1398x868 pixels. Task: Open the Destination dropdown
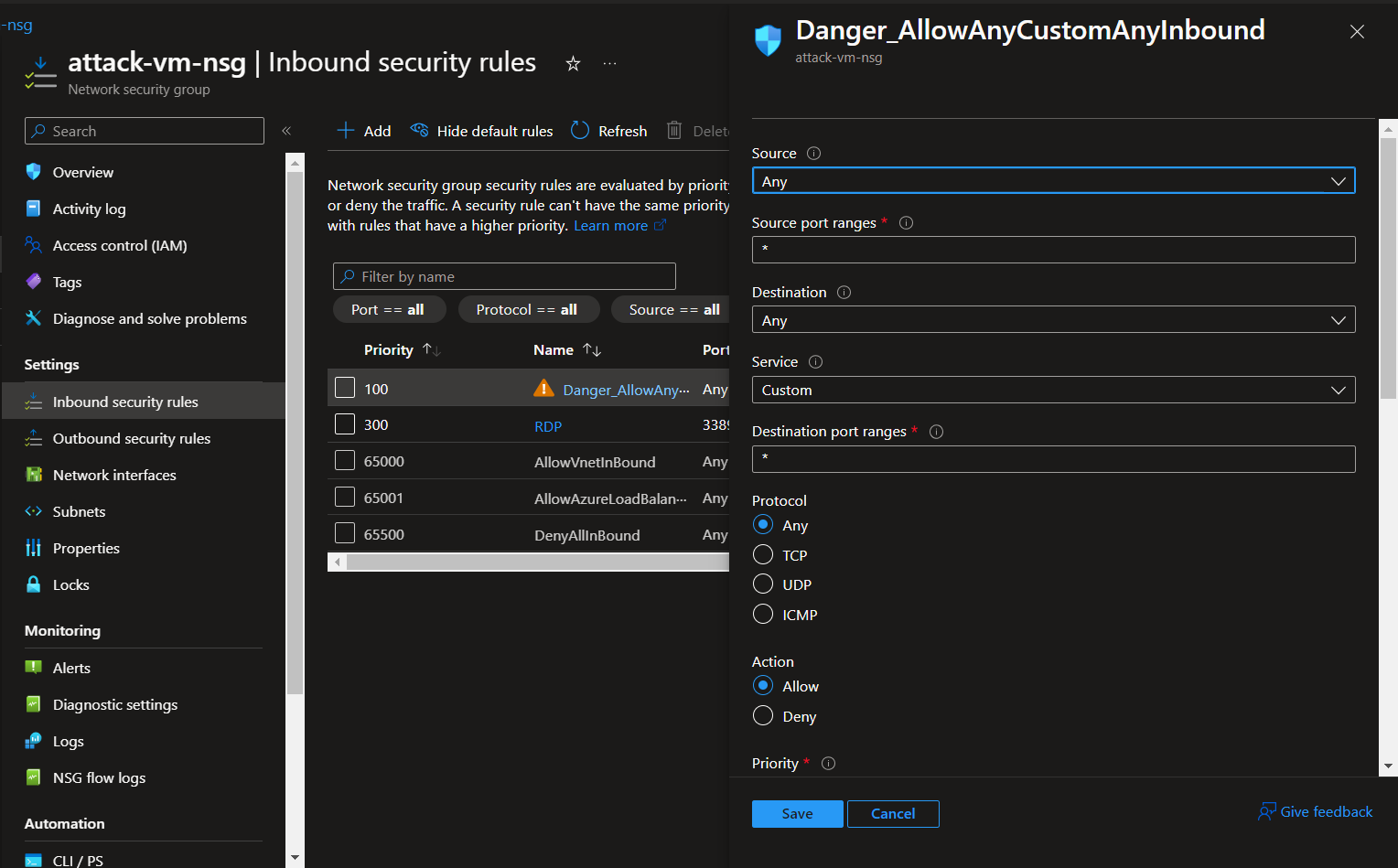click(1053, 320)
